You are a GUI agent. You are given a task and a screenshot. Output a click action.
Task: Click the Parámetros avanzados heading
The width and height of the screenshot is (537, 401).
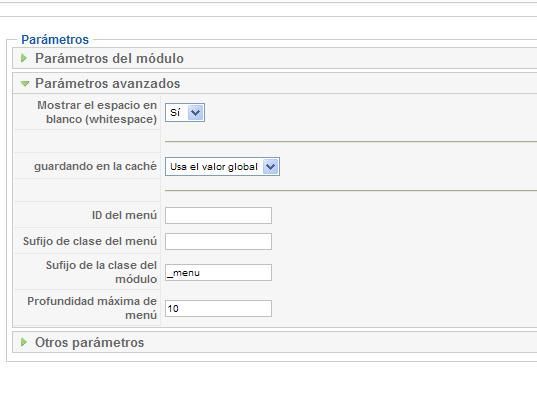pos(108,84)
